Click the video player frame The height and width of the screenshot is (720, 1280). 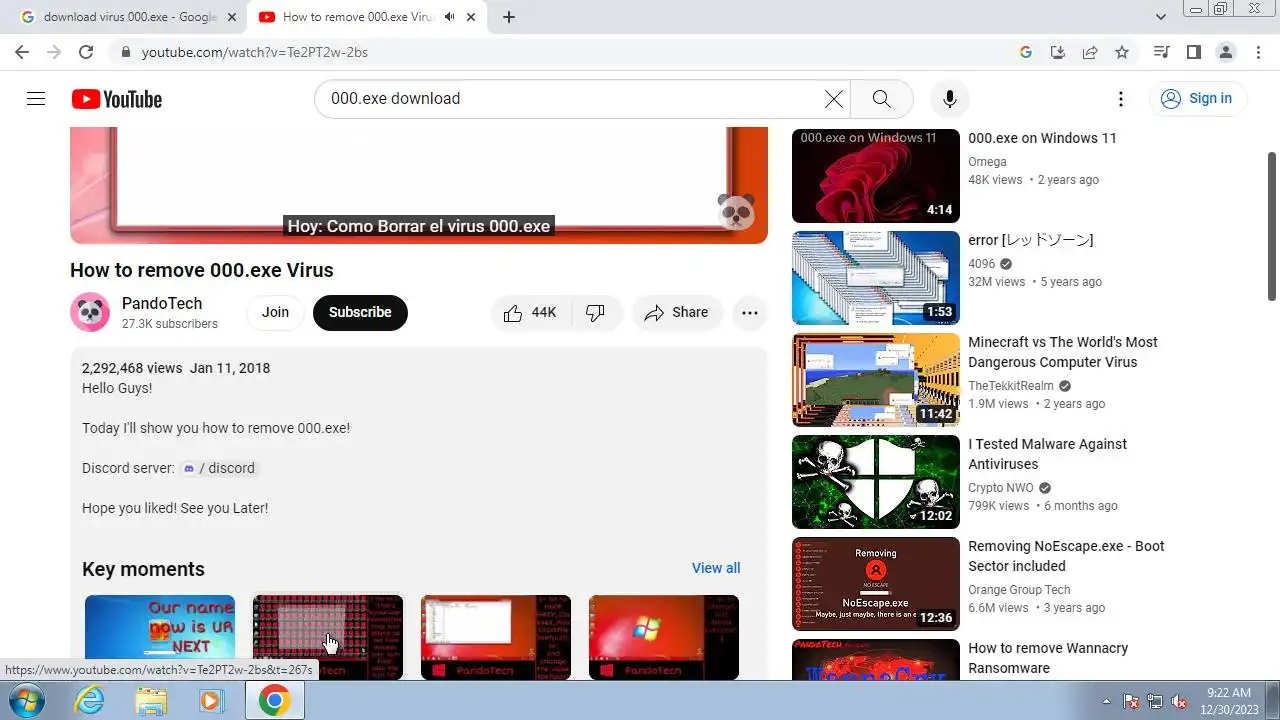coord(418,185)
